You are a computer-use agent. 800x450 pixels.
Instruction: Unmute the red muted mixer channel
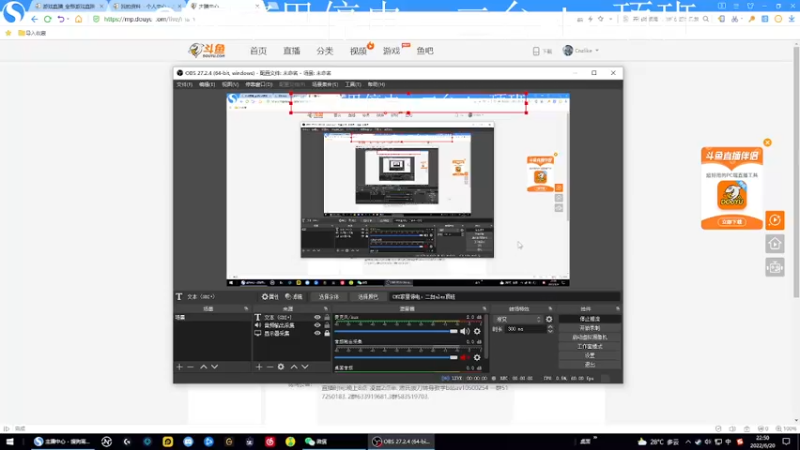pos(464,357)
